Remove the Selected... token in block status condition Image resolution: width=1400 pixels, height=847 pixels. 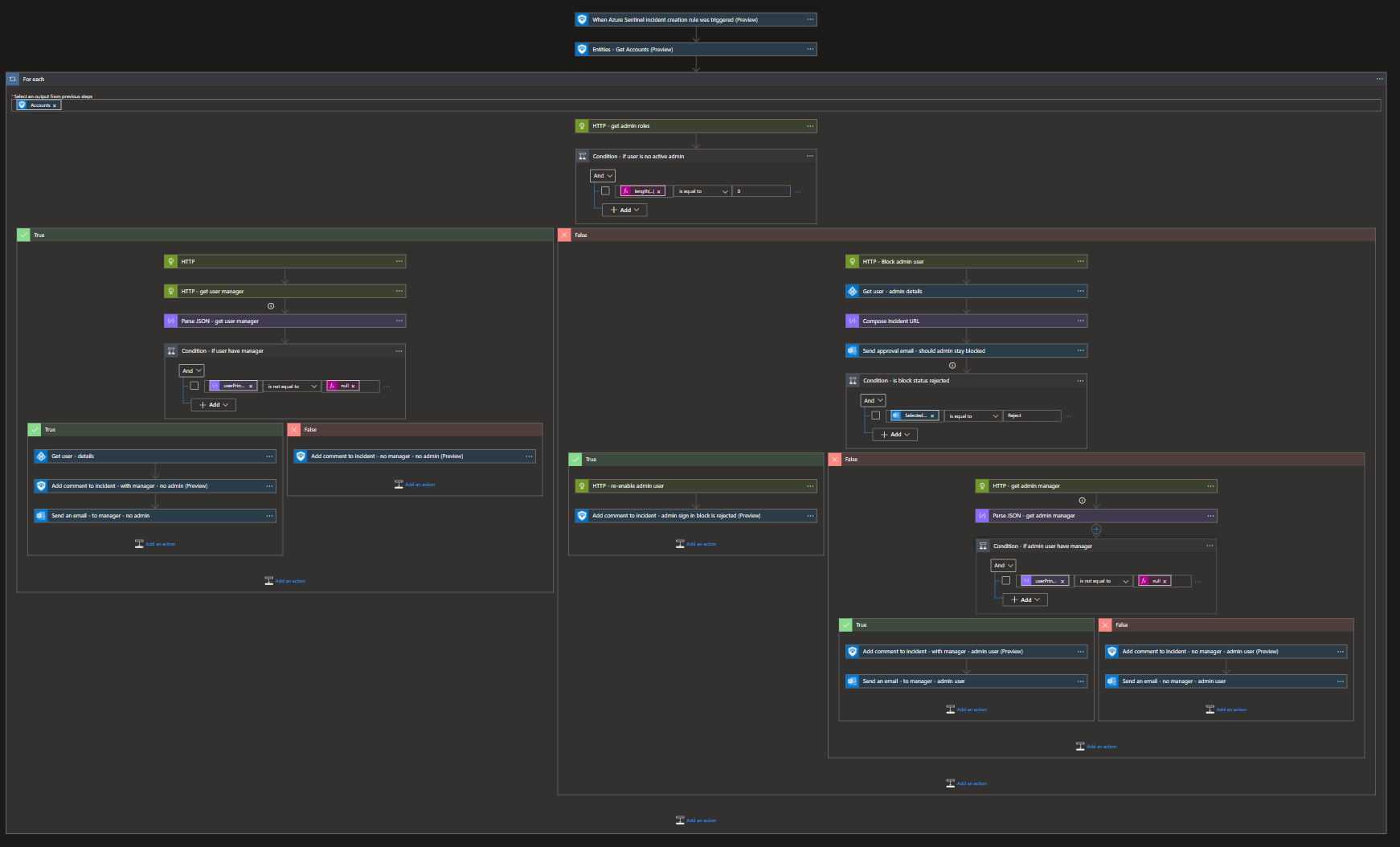pos(932,416)
